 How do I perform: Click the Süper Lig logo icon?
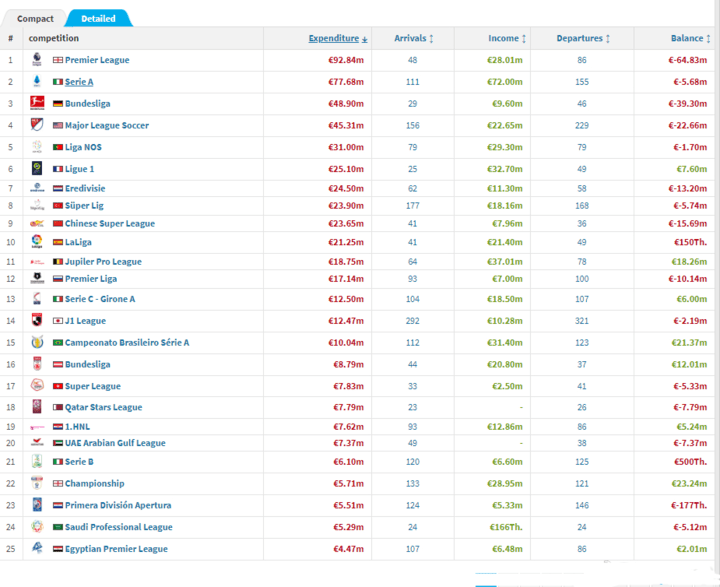point(37,205)
